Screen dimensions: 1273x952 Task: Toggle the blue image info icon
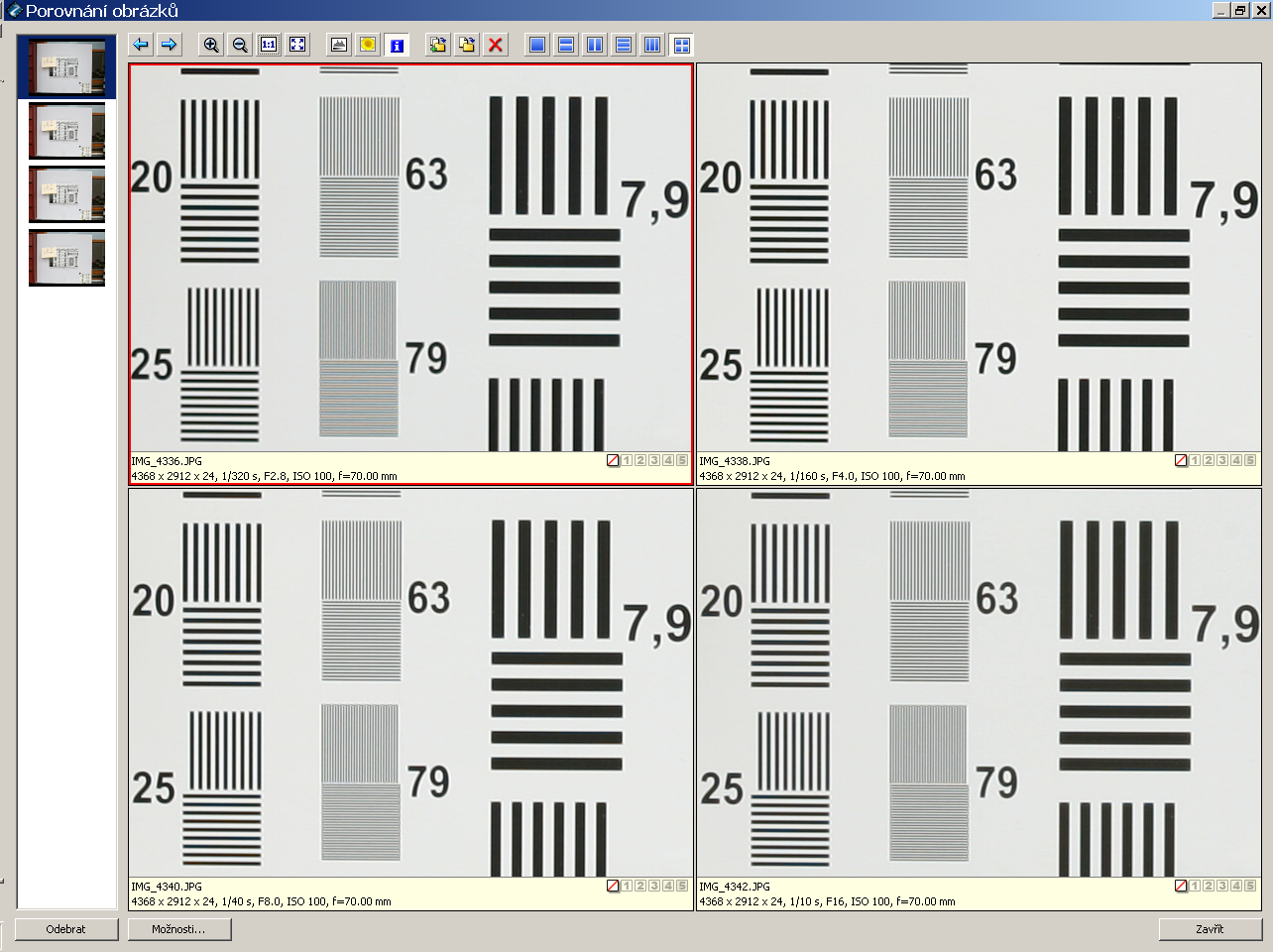(397, 45)
